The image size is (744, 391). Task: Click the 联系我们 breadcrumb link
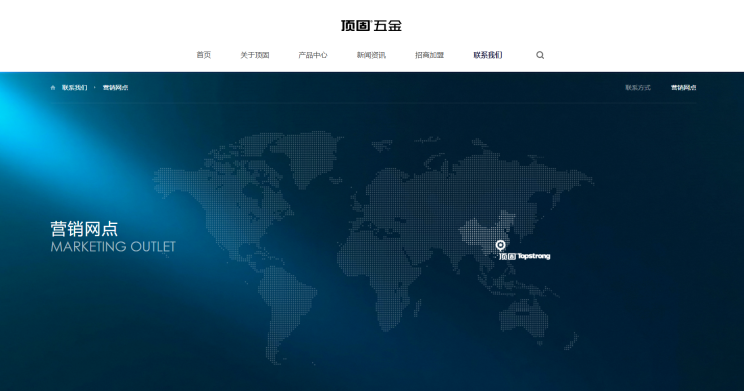(74, 88)
